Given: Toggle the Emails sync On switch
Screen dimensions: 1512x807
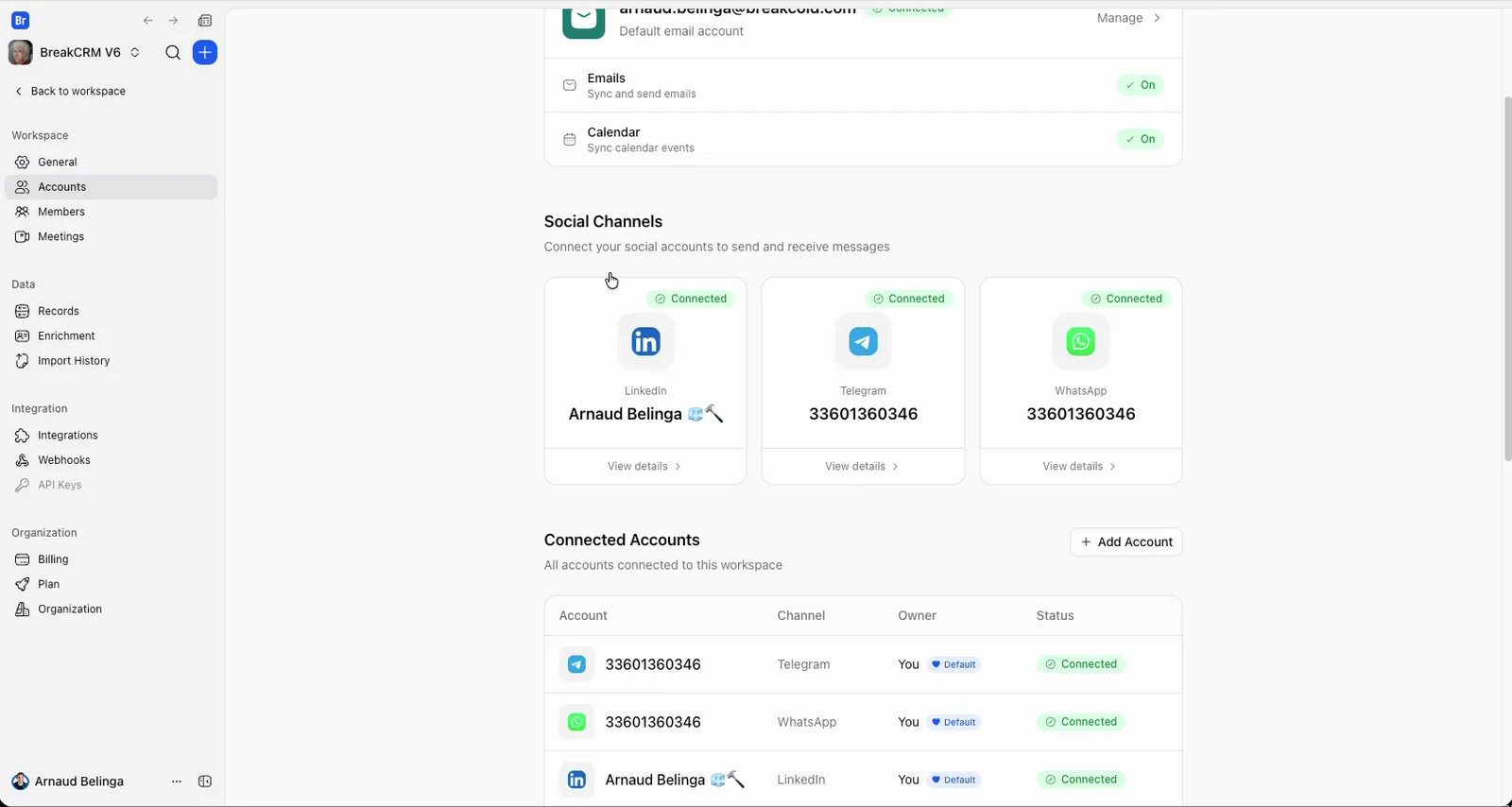Looking at the screenshot, I should click(x=1141, y=85).
